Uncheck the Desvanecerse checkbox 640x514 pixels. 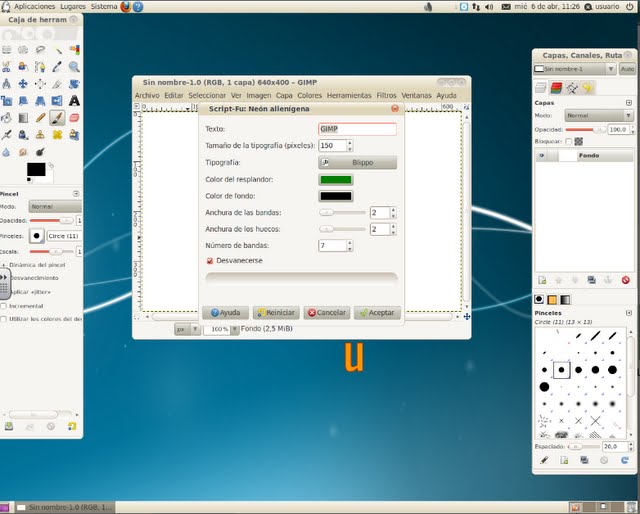pyautogui.click(x=210, y=261)
